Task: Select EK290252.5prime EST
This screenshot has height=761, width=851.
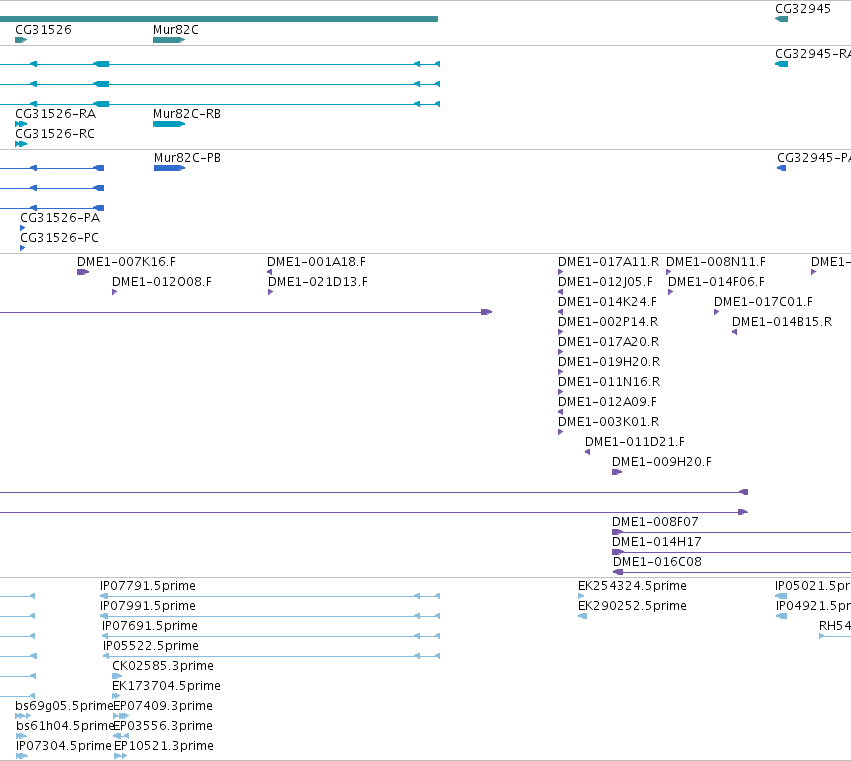Action: [582, 616]
